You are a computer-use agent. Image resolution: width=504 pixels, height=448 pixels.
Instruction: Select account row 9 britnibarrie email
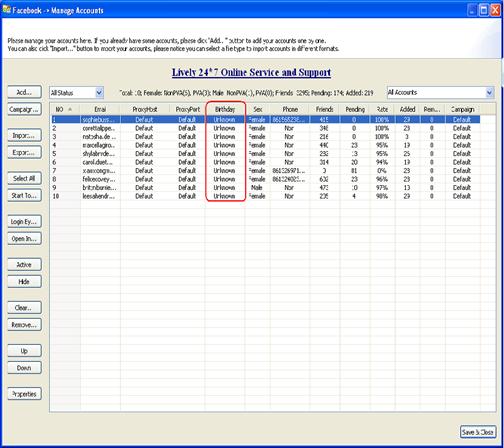point(99,188)
